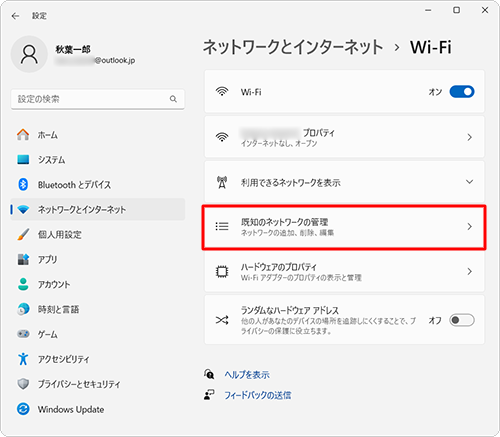Screen dimensions: 500x437
Task: Click the ネットワークとインターネット Wi-Fi diamond icon
Action: pyautogui.click(x=23, y=210)
